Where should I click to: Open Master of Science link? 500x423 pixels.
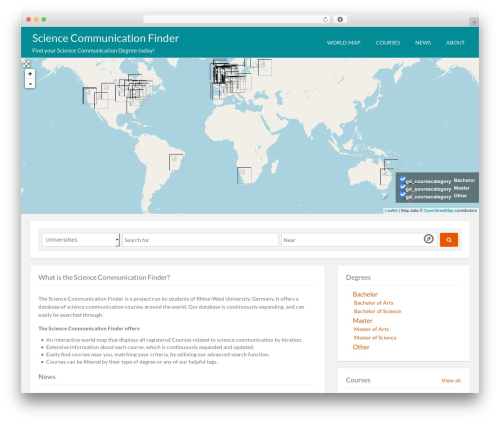point(375,338)
